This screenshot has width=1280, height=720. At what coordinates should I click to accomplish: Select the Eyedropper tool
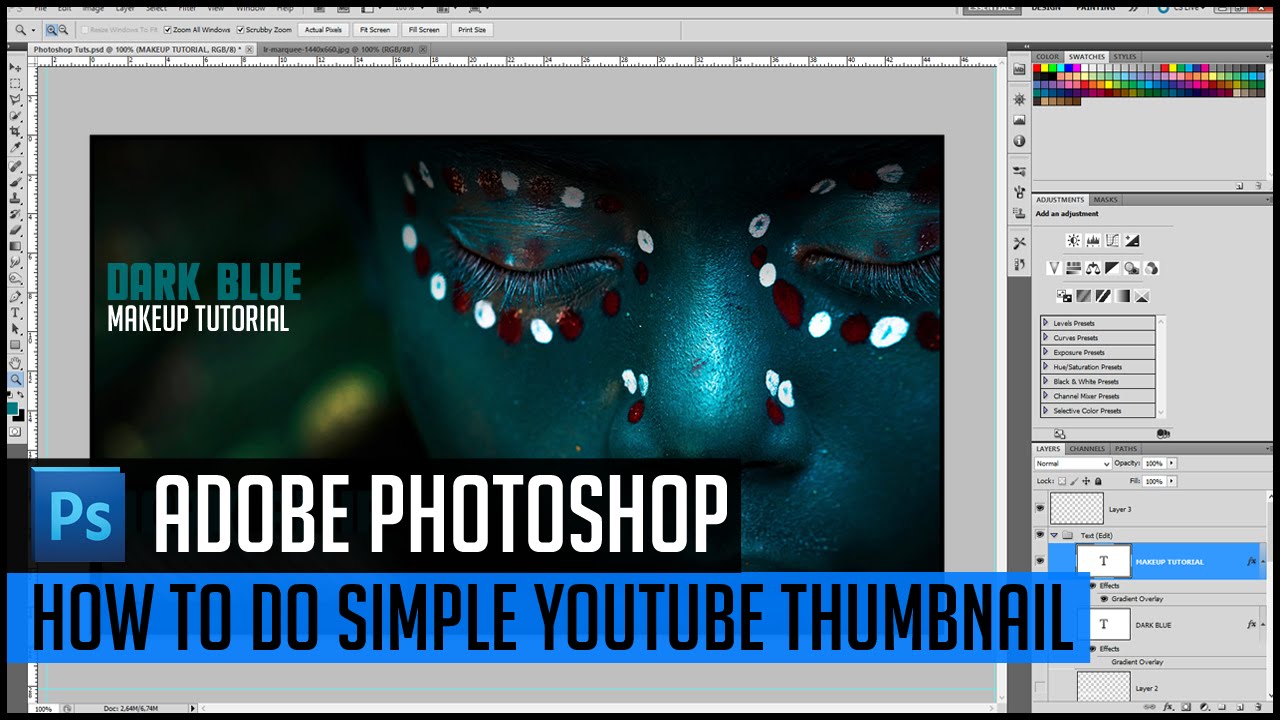point(16,148)
